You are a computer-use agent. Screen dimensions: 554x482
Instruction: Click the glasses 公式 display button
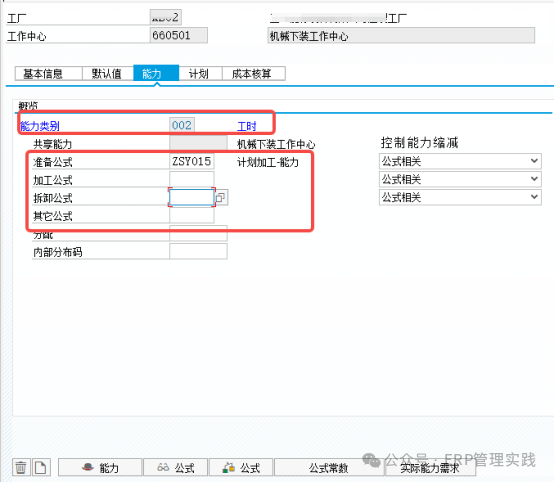176,468
